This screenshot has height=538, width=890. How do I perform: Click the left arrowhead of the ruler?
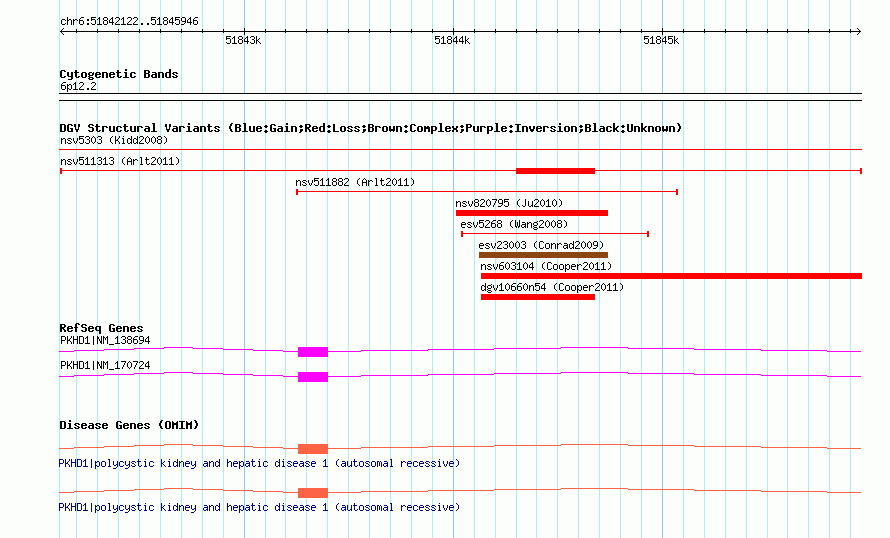[62, 31]
